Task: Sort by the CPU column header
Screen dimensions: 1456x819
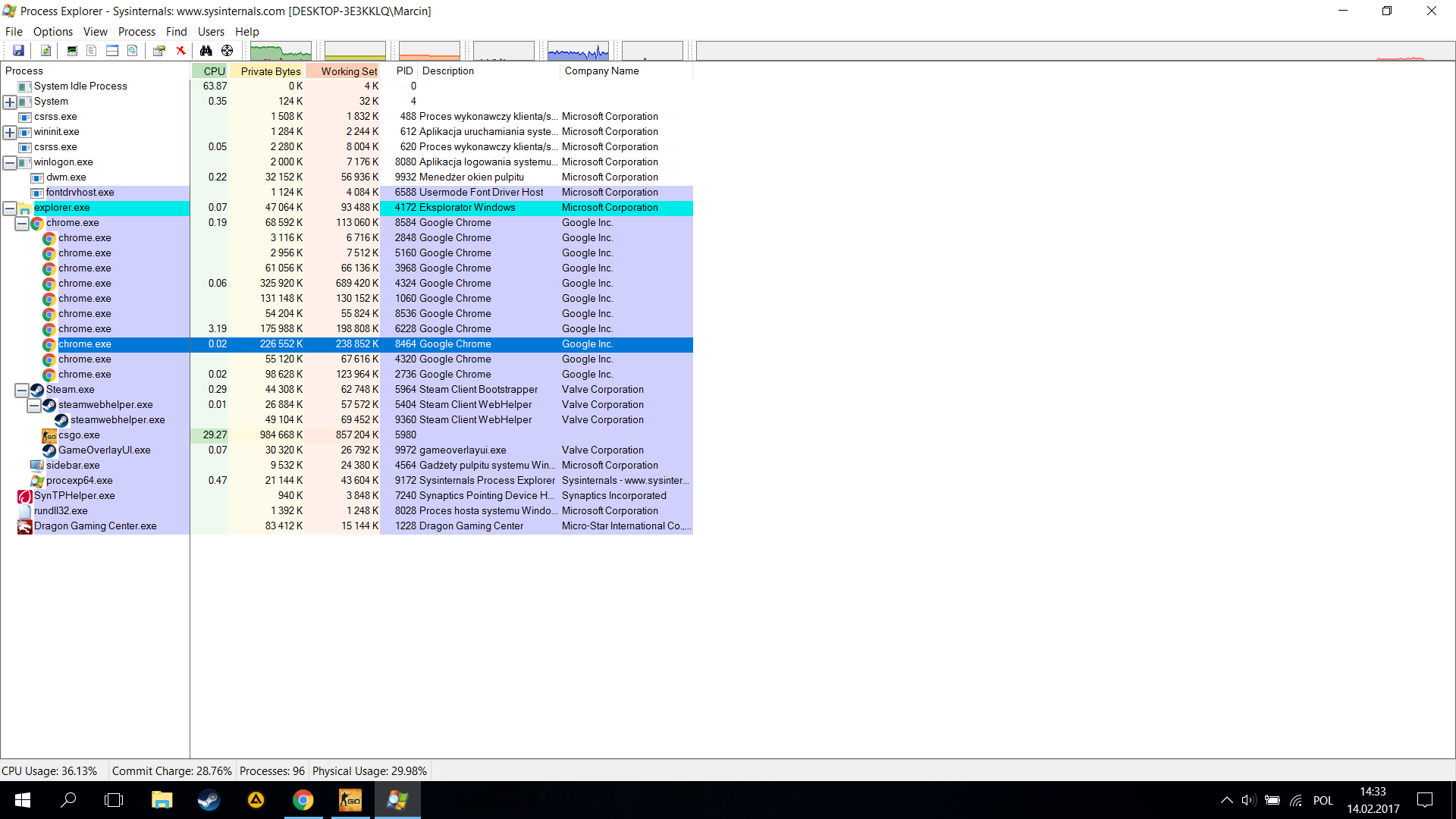Action: [210, 71]
